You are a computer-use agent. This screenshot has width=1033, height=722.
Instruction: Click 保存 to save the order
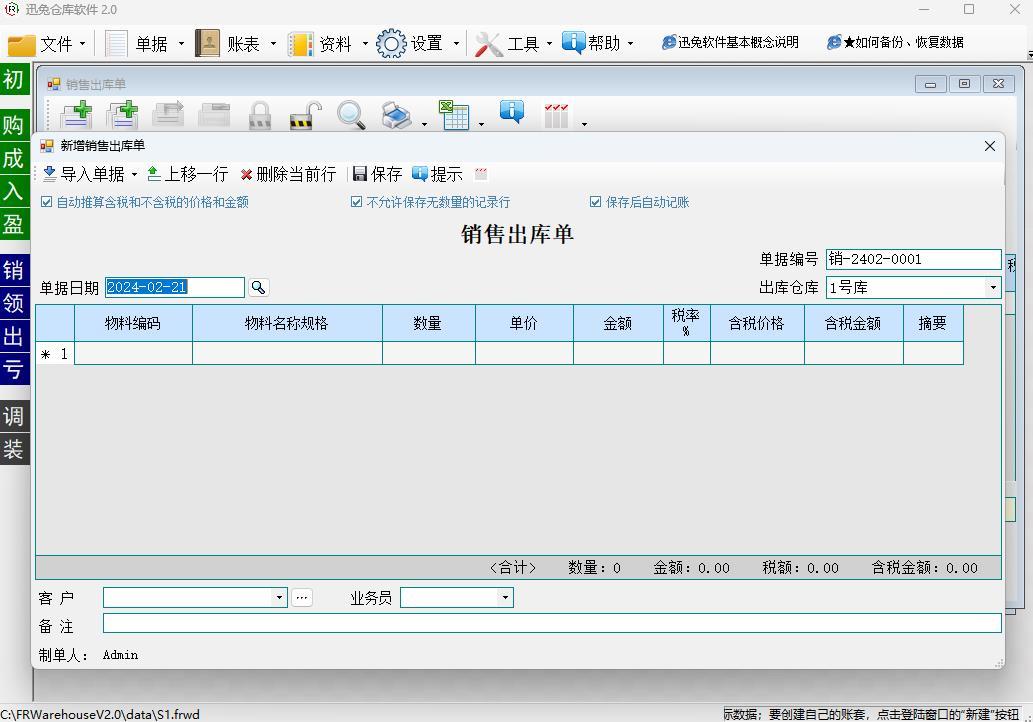pyautogui.click(x=378, y=174)
